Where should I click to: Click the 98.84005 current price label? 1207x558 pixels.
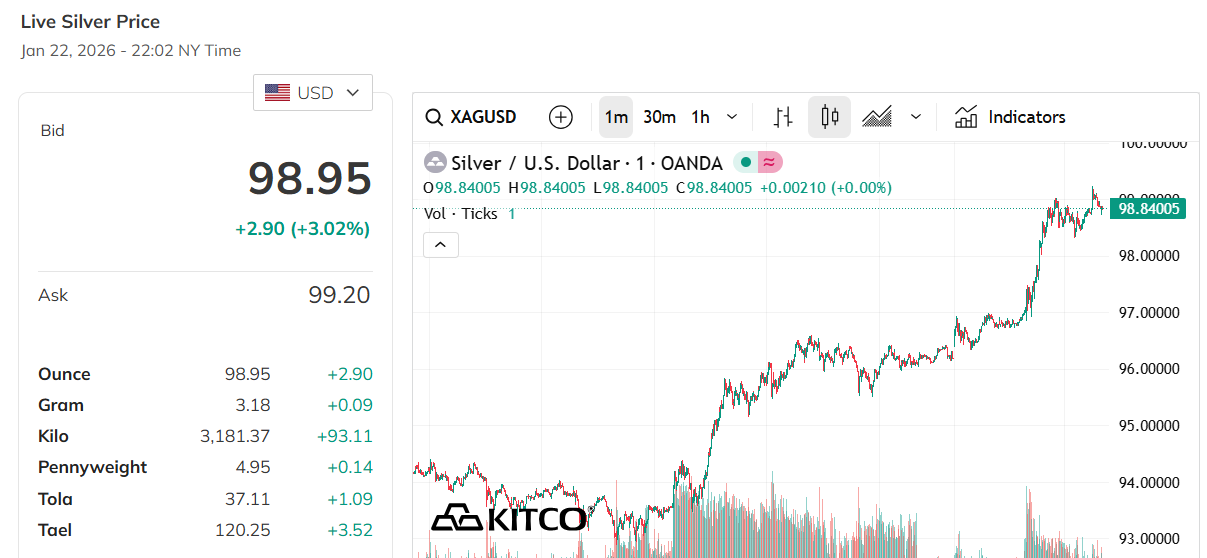[1150, 209]
